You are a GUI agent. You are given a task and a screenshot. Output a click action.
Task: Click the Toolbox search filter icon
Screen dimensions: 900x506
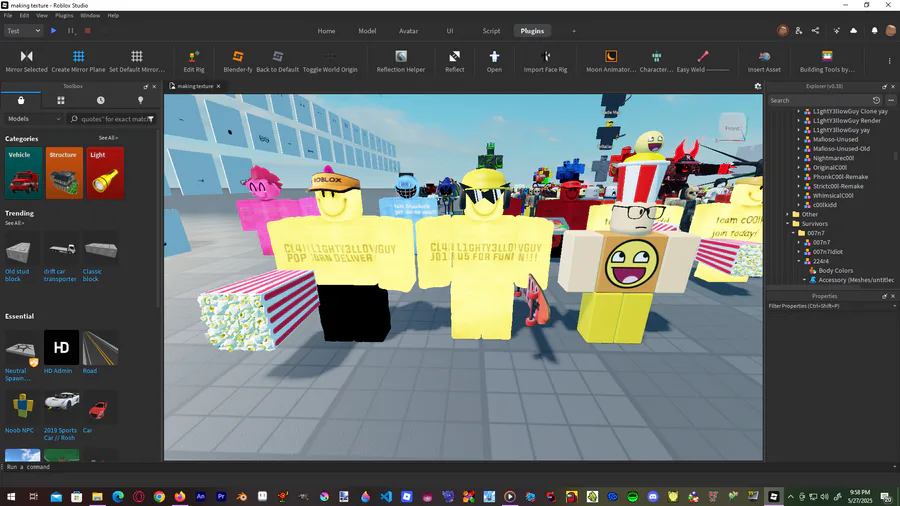pyautogui.click(x=151, y=119)
